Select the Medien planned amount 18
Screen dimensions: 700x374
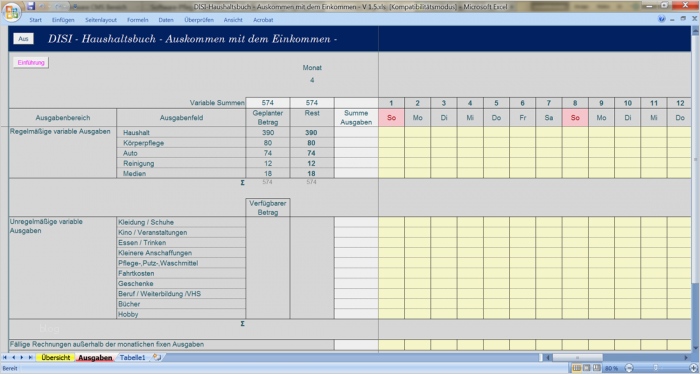(268, 174)
